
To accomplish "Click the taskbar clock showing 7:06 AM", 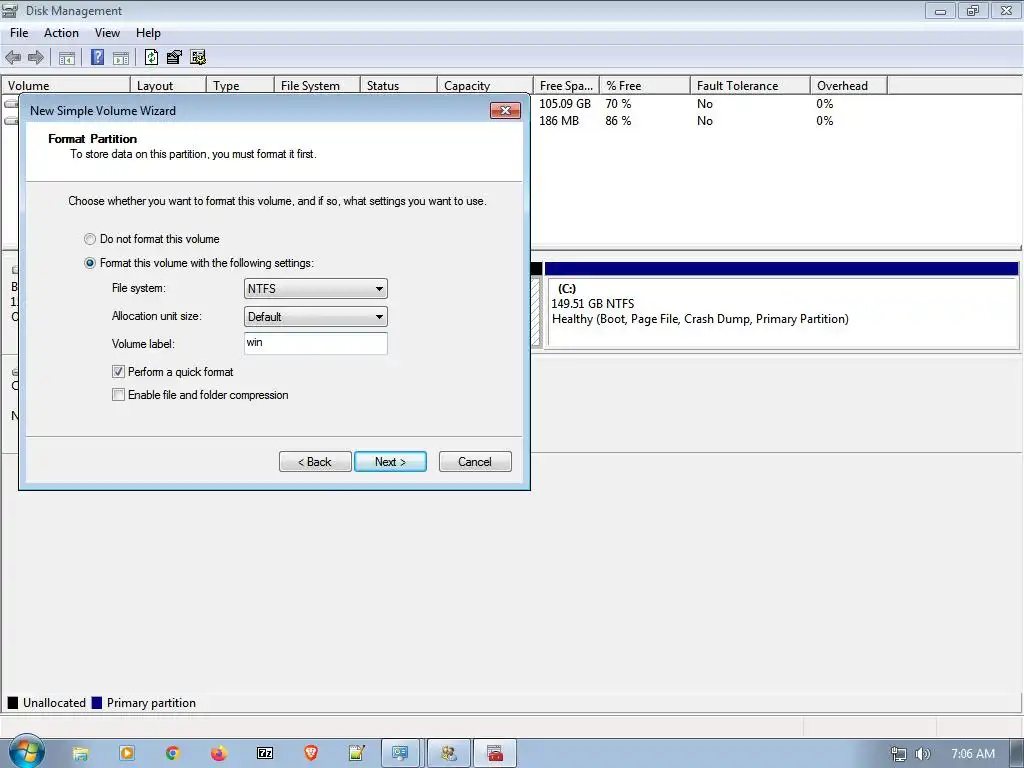I will click(973, 754).
